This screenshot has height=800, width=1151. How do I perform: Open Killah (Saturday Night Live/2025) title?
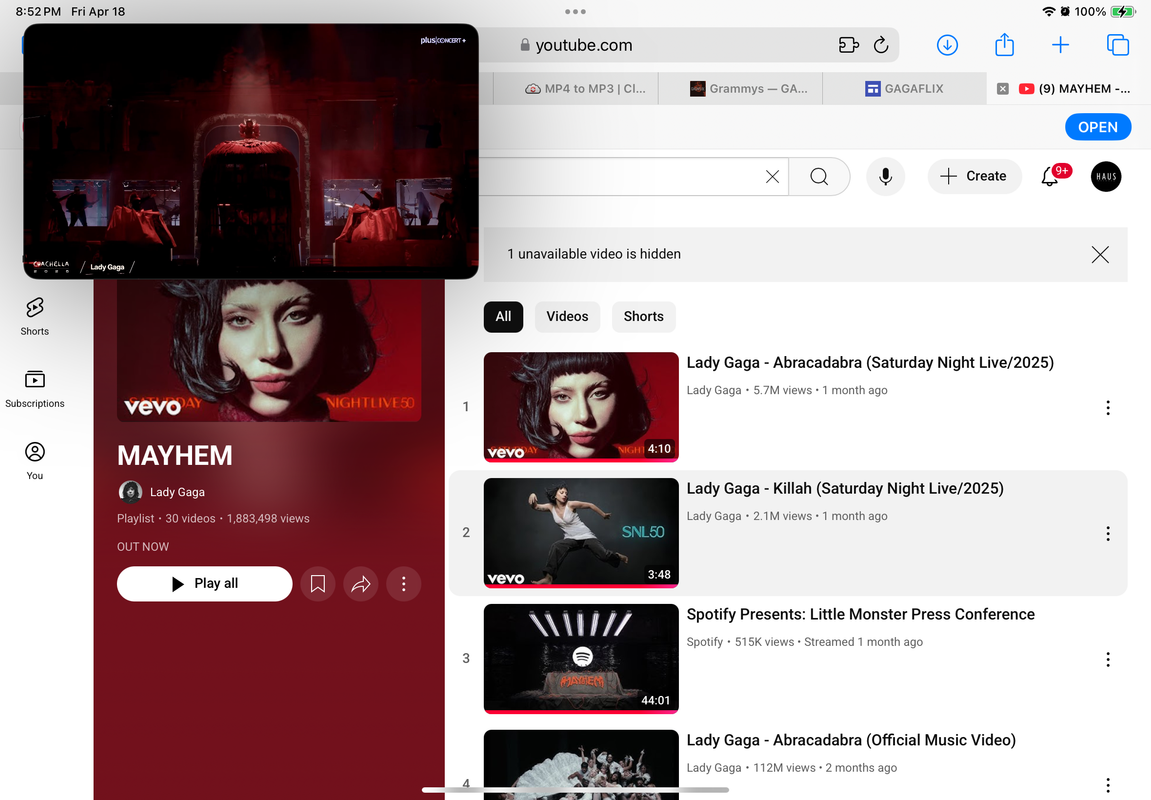tap(845, 489)
